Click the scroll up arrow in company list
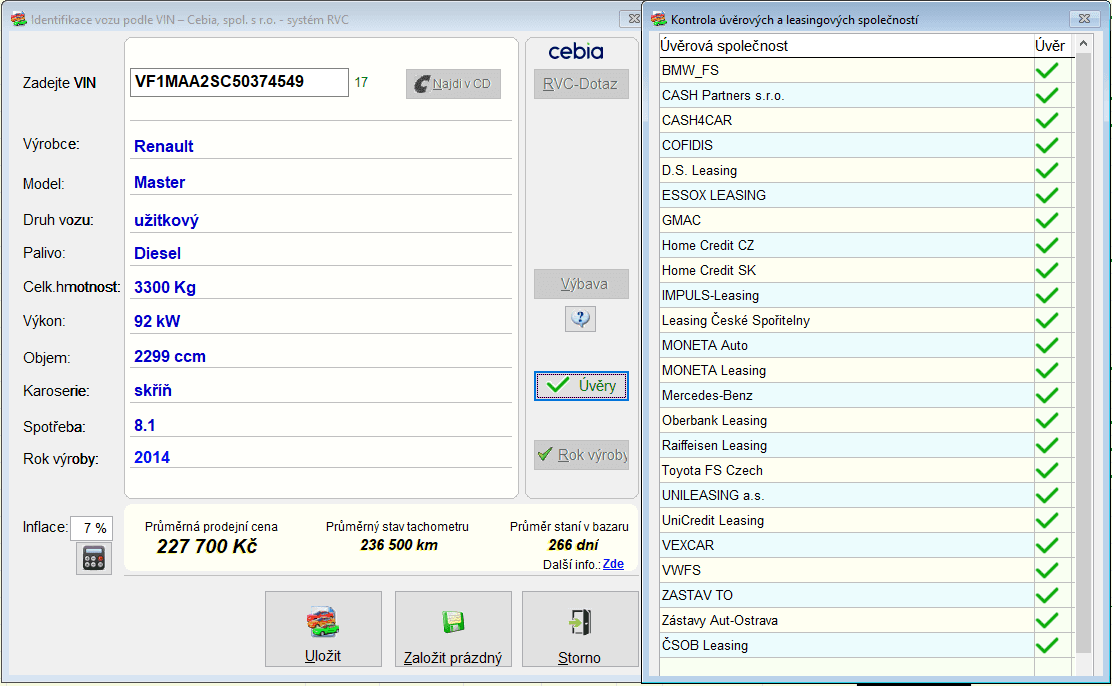The height and width of the screenshot is (686, 1112). pyautogui.click(x=1083, y=44)
